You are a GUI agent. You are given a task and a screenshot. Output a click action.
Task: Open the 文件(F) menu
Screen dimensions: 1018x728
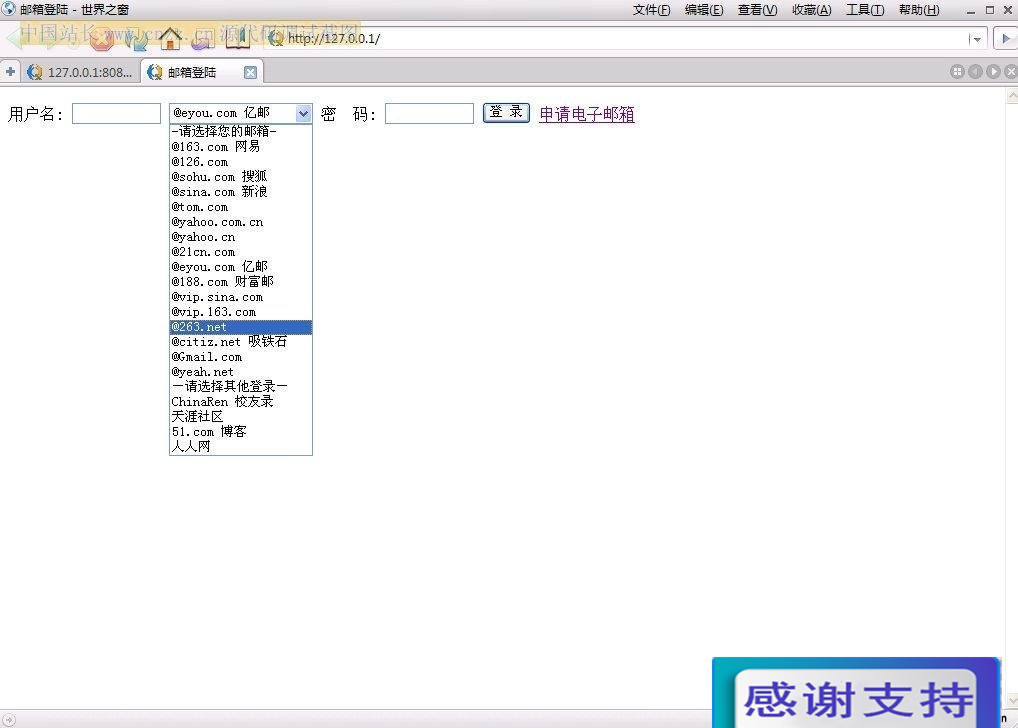[x=651, y=10]
